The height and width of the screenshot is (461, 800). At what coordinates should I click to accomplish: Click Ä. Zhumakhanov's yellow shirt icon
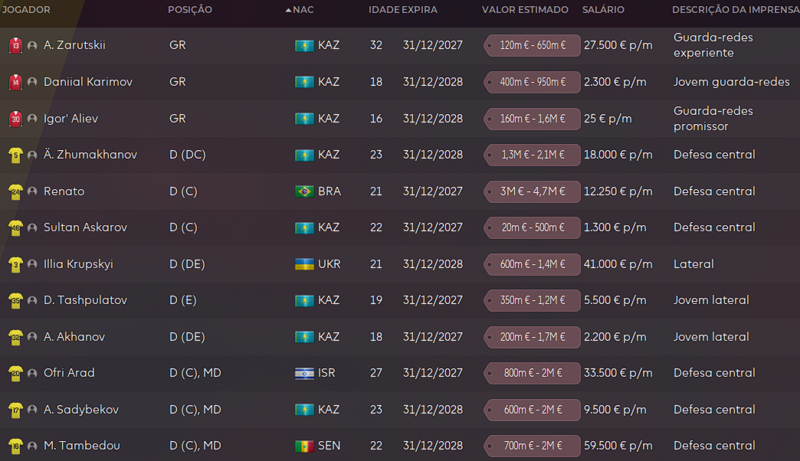coord(15,155)
